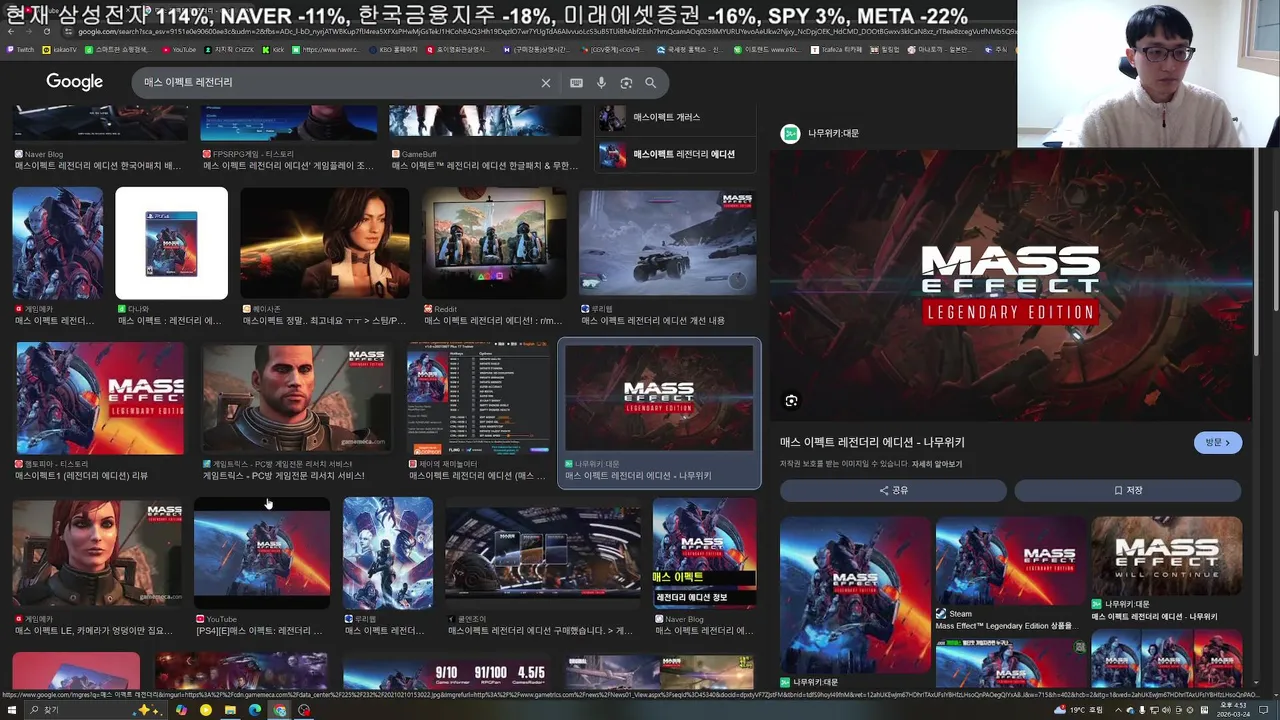Open Windows Start menu
The image size is (1280, 720).
11,710
